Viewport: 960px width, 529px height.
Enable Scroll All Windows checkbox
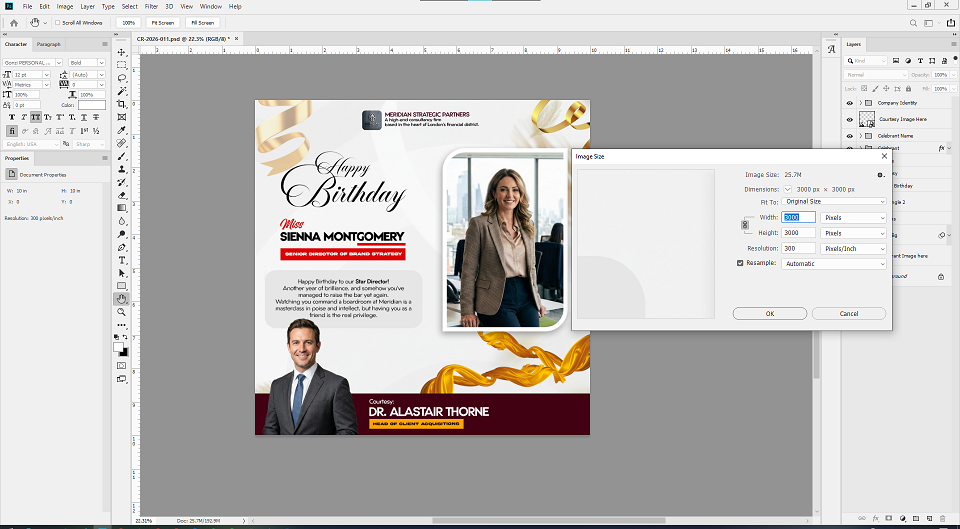(56, 22)
